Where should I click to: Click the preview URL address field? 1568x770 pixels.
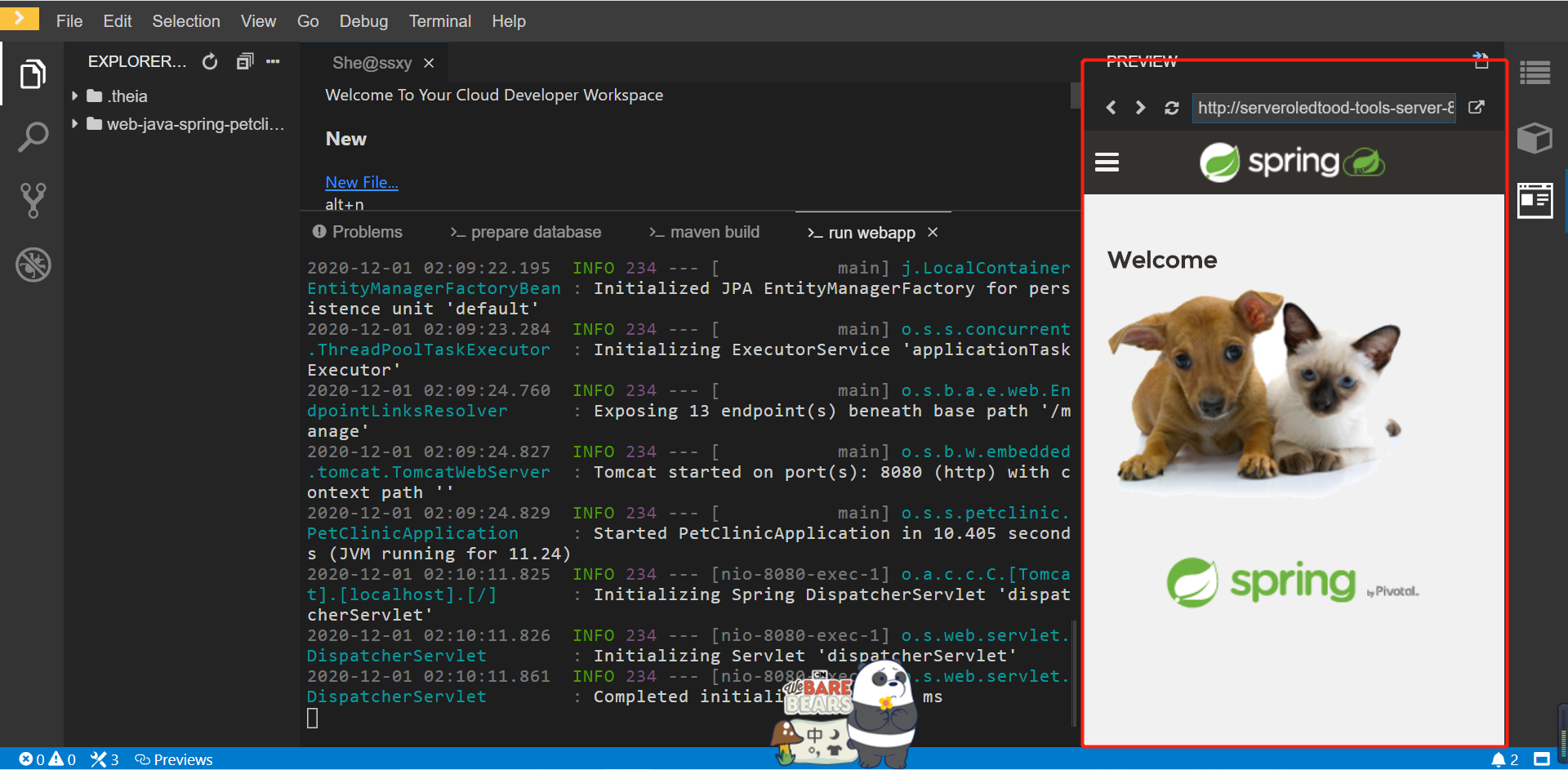(1324, 108)
